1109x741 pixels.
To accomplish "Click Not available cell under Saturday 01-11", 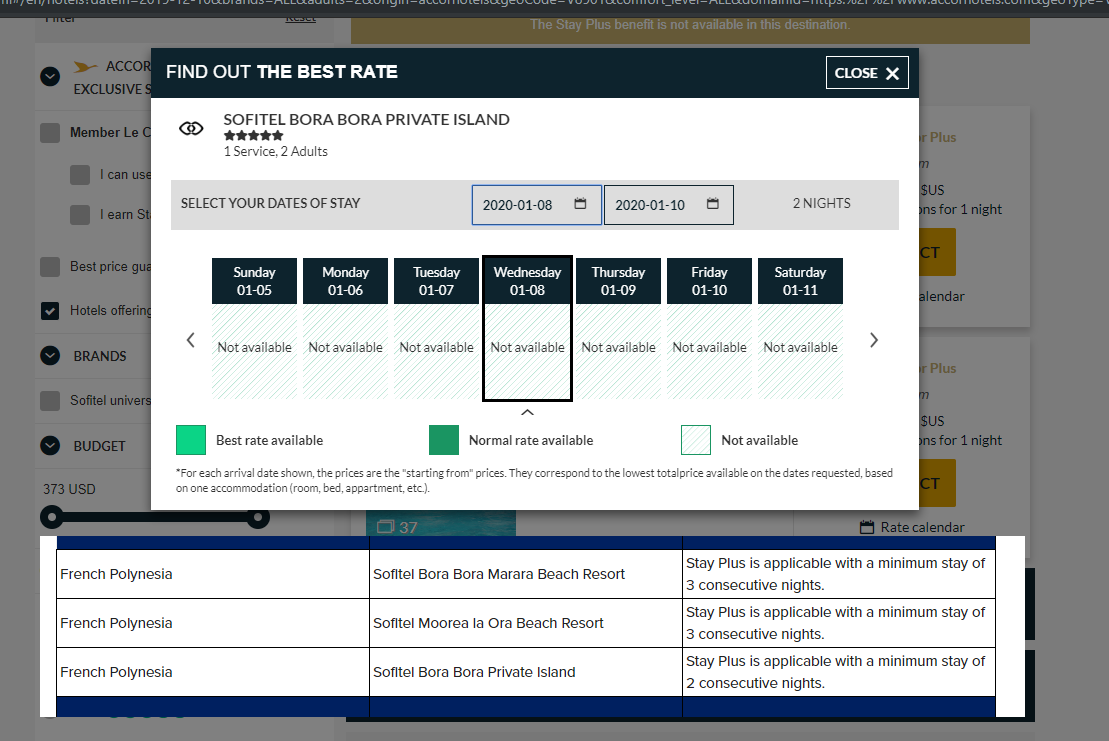I will pos(800,351).
